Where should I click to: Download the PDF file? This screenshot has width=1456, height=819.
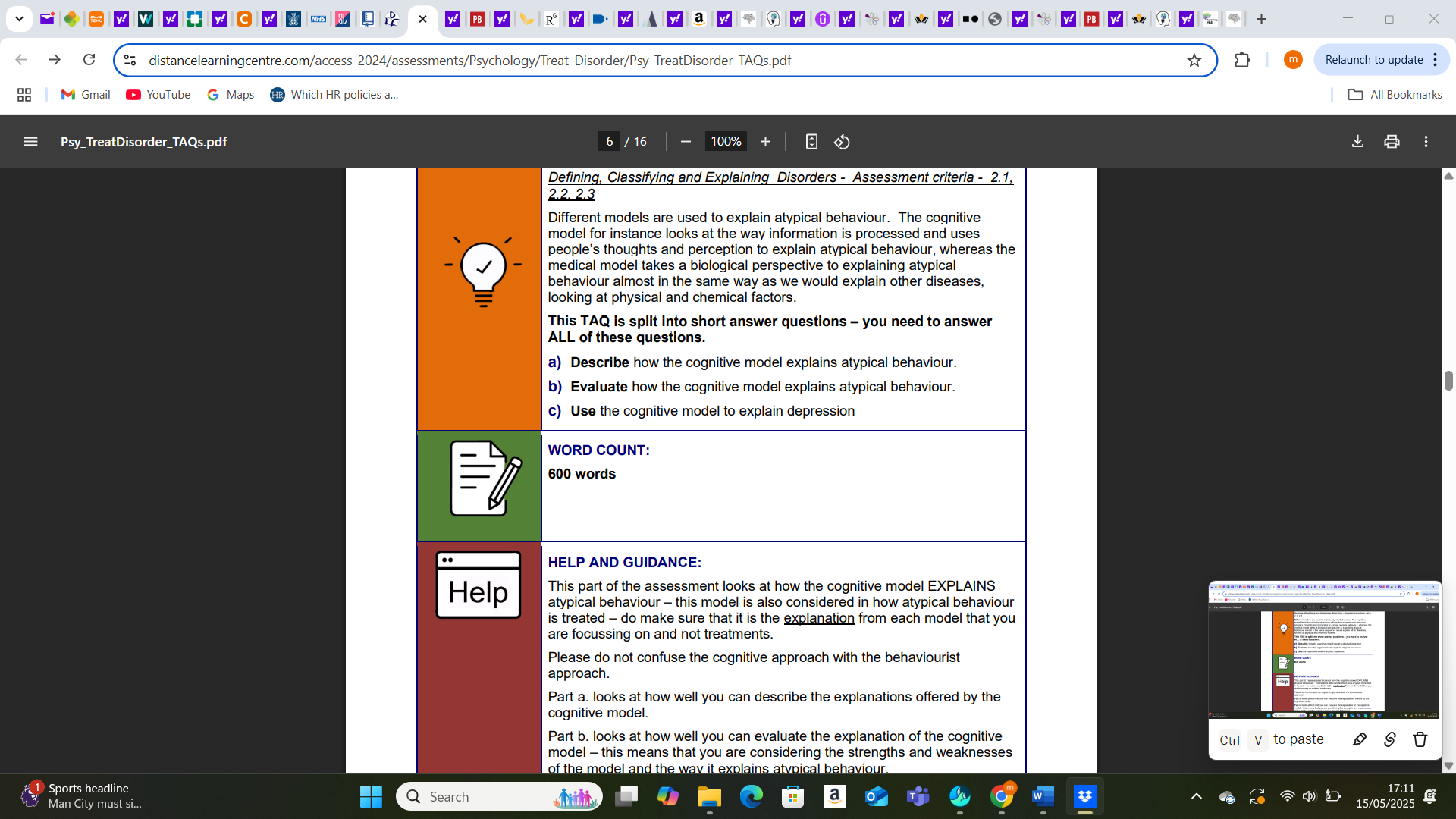coord(1357,141)
